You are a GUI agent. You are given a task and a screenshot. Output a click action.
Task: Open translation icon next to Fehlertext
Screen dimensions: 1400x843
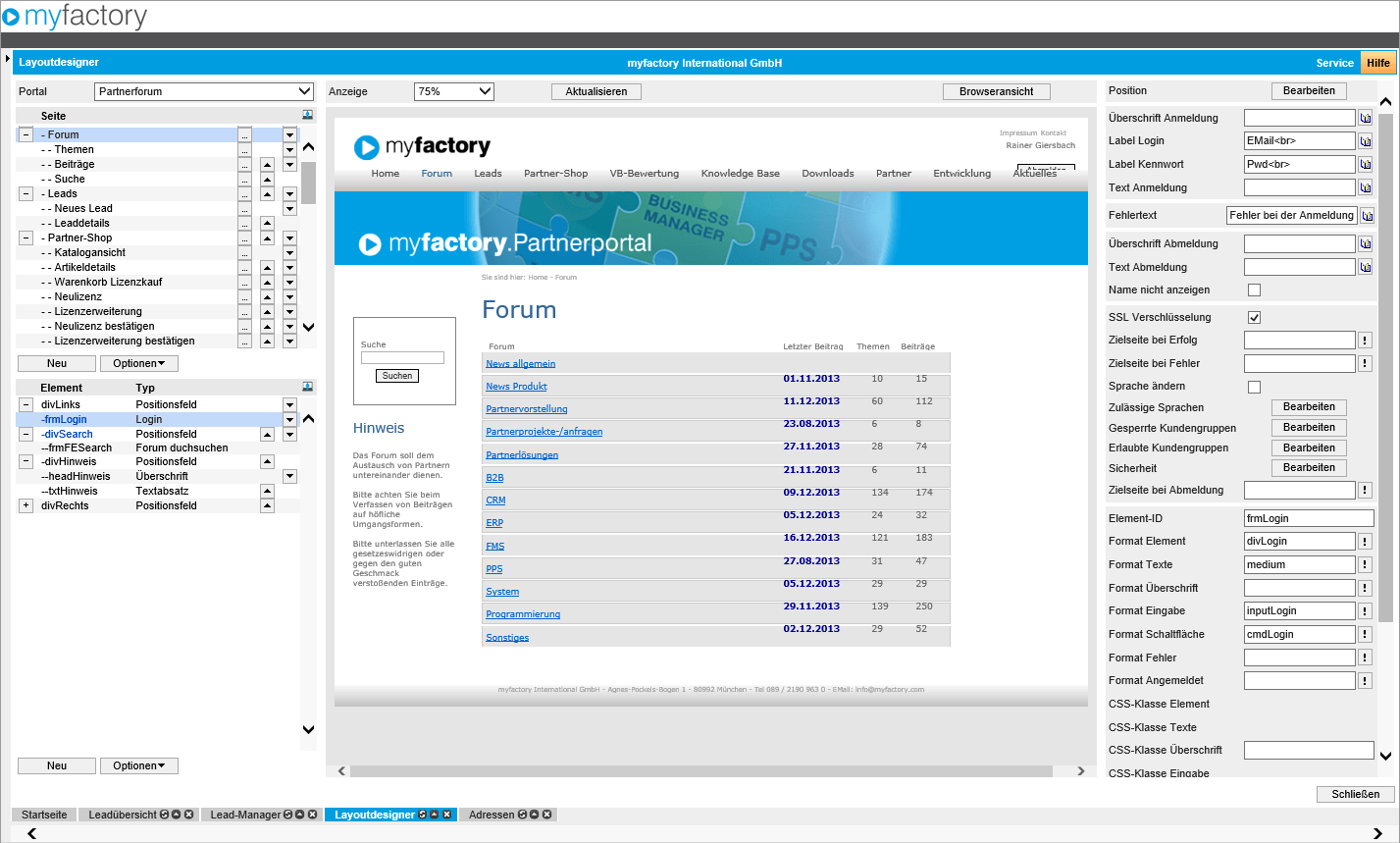click(1367, 216)
